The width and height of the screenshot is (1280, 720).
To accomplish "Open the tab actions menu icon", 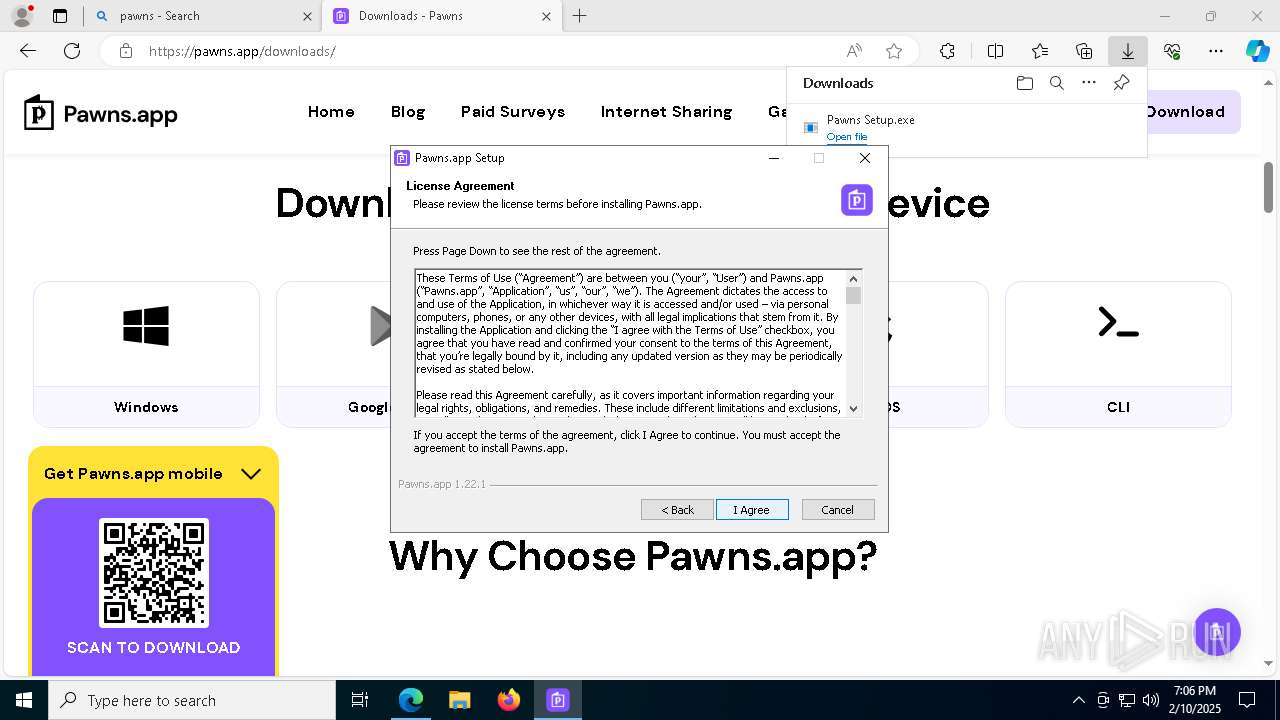I will point(60,16).
